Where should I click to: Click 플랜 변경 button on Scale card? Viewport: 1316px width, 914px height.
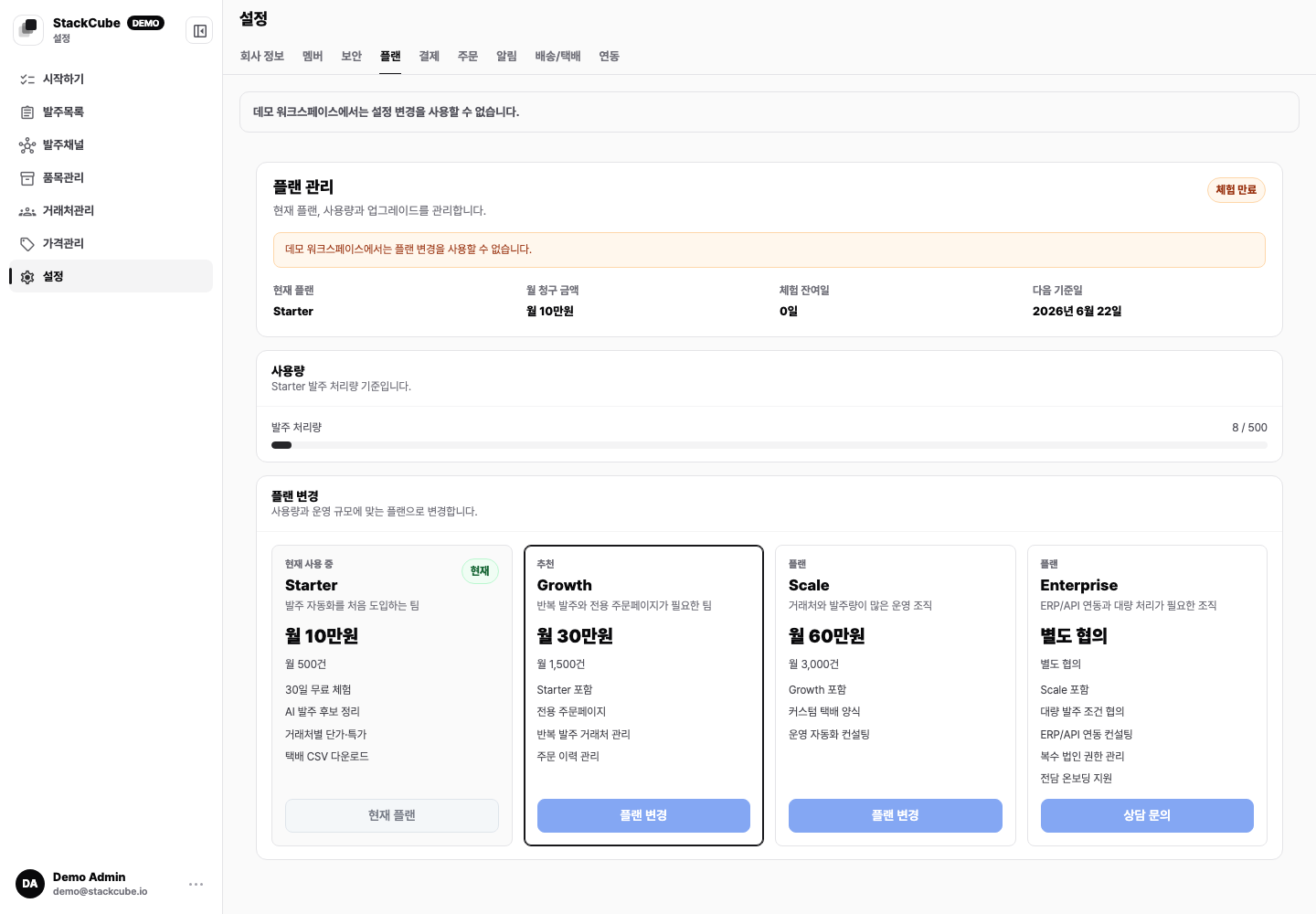896,815
